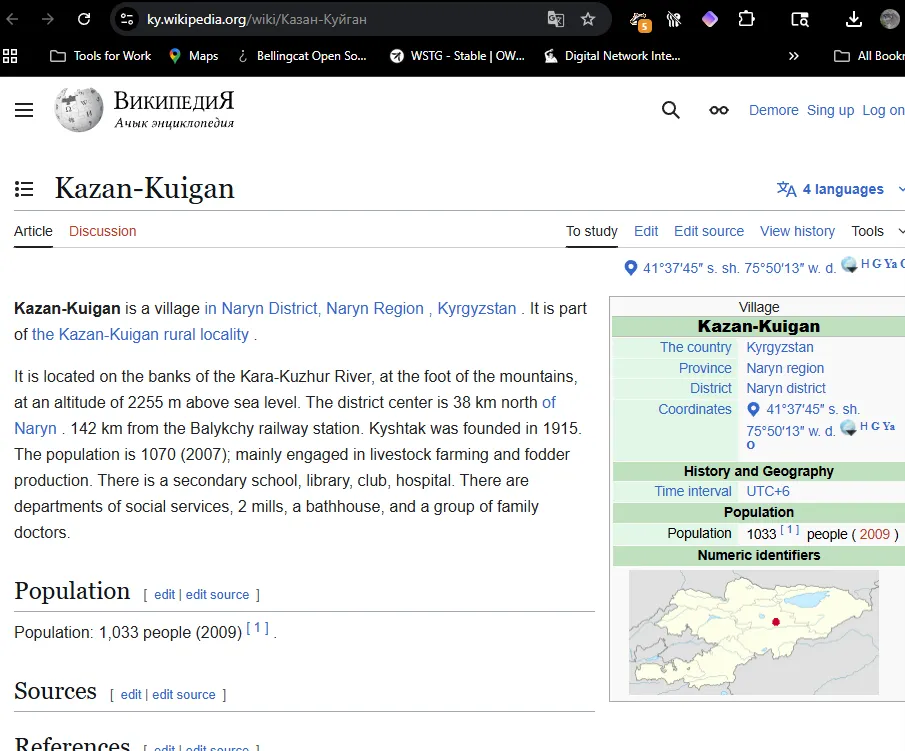
Task: Click the Wikipedia globe logo
Action: click(78, 109)
